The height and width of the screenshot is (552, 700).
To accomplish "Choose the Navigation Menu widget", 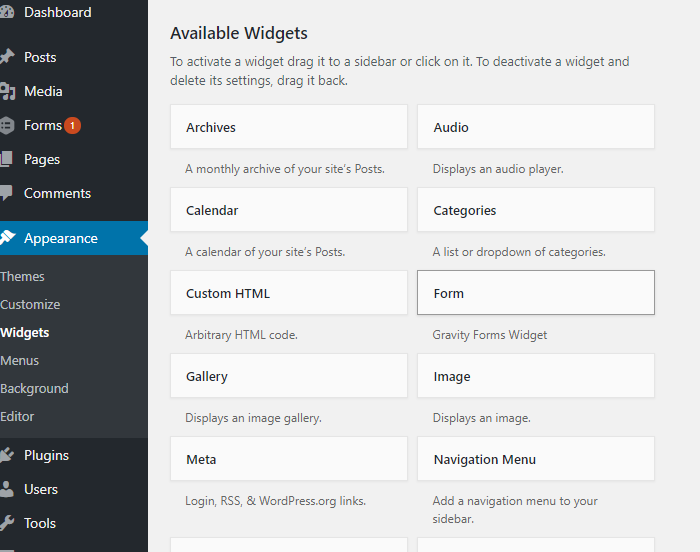I will click(536, 460).
